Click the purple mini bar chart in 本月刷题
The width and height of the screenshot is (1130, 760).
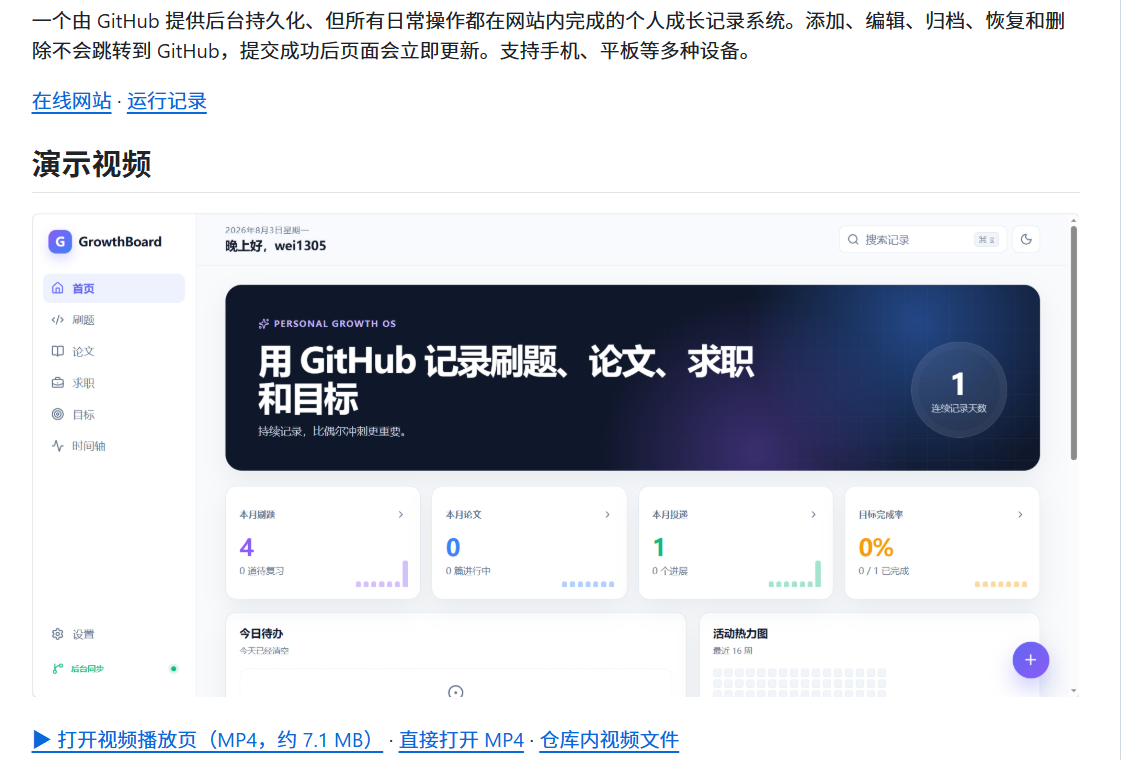(x=382, y=574)
